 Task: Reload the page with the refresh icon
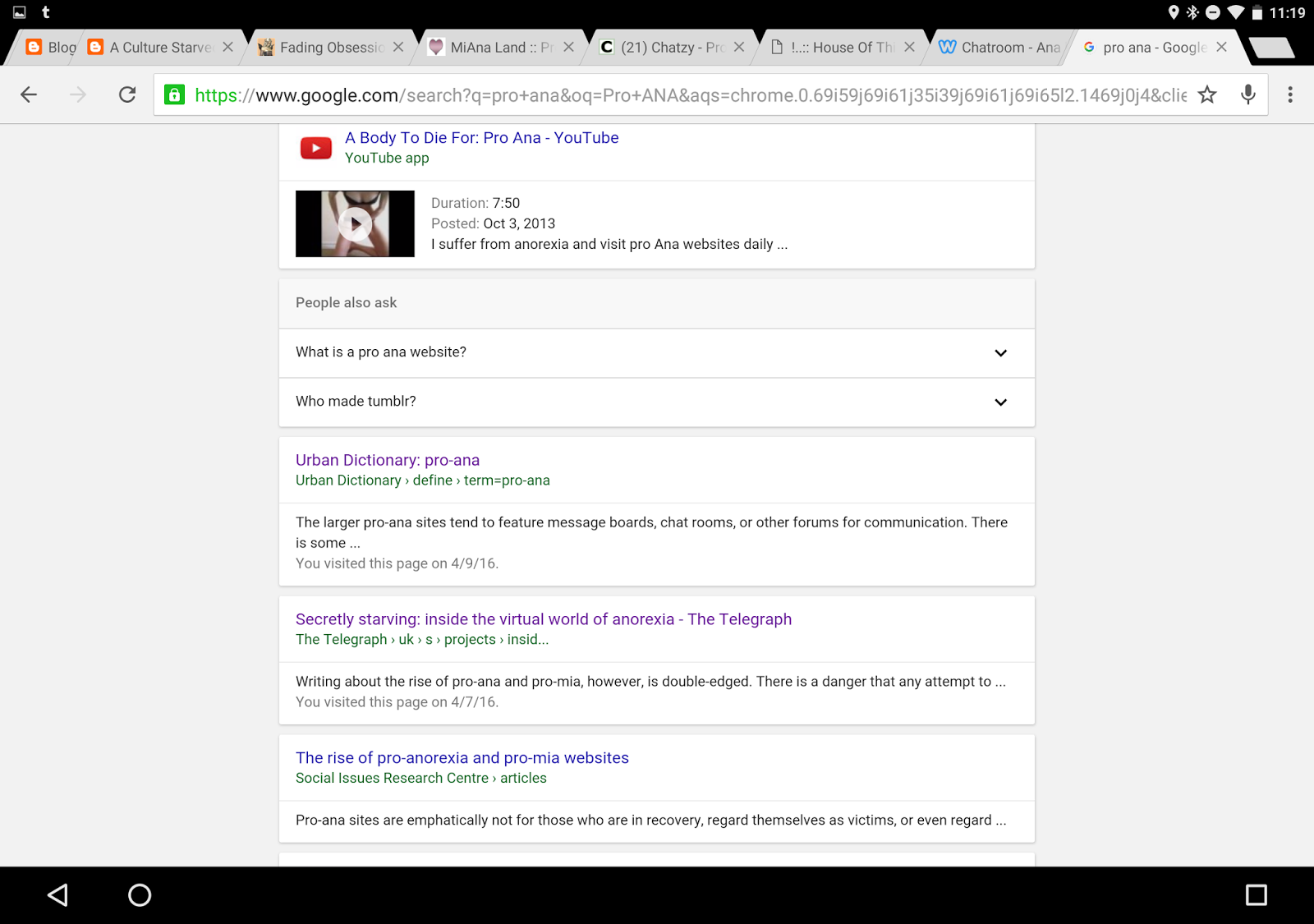pos(127,94)
